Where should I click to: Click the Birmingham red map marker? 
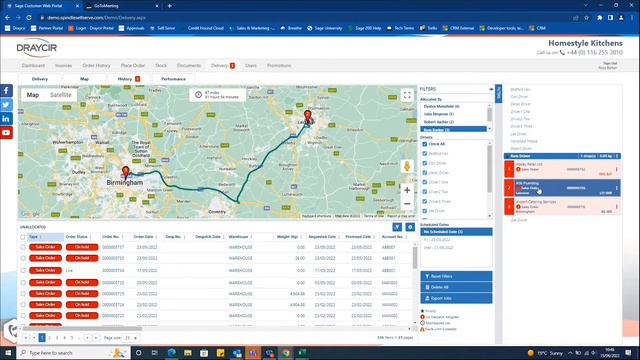[x=126, y=172]
